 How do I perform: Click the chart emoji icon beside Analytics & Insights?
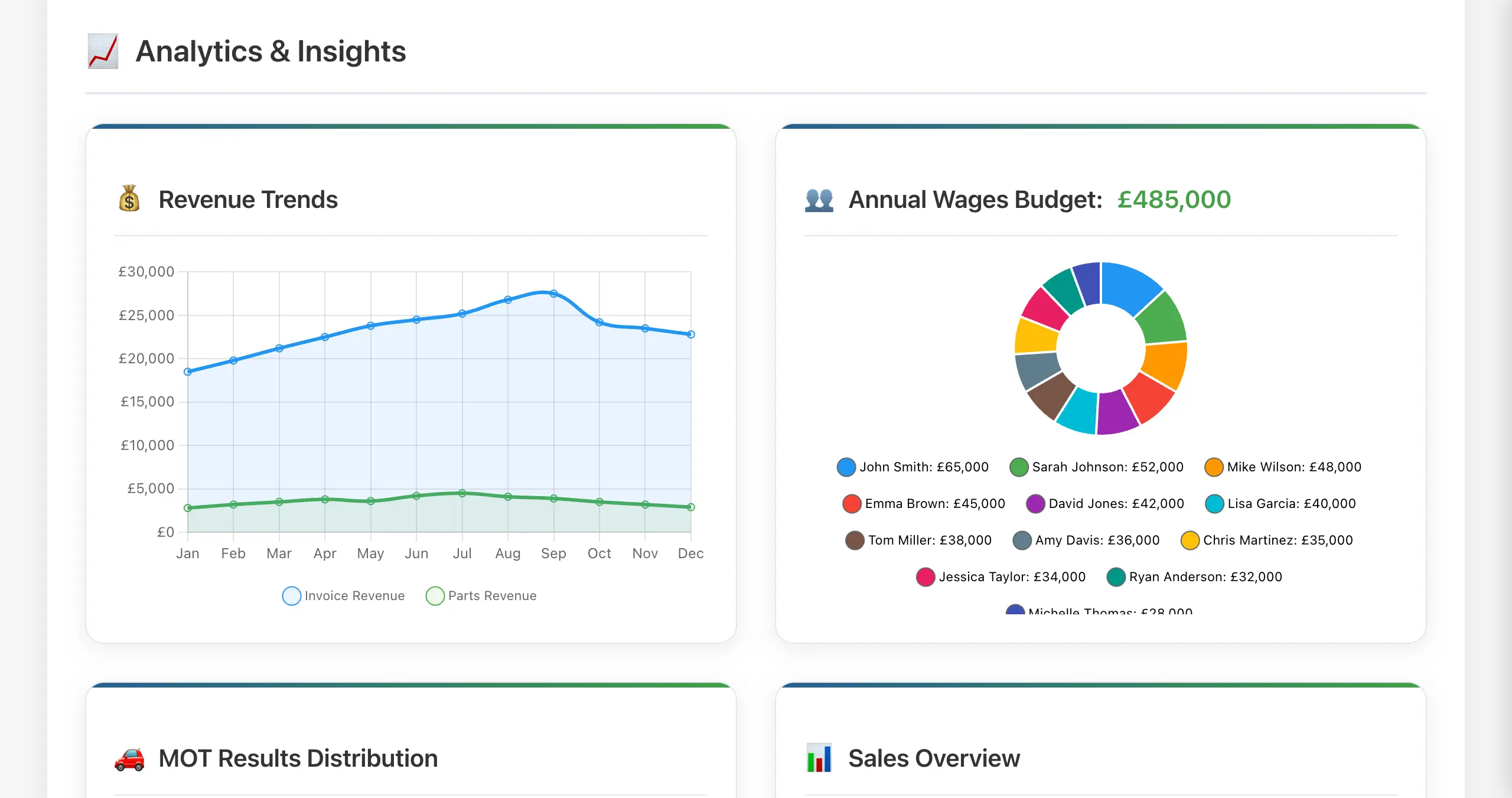coord(103,51)
